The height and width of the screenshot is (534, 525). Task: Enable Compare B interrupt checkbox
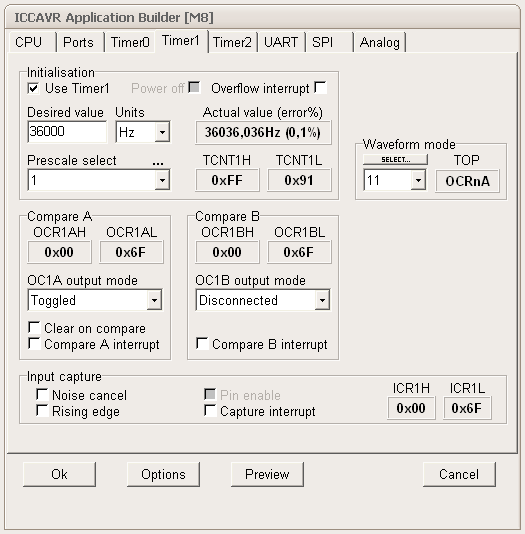point(202,343)
